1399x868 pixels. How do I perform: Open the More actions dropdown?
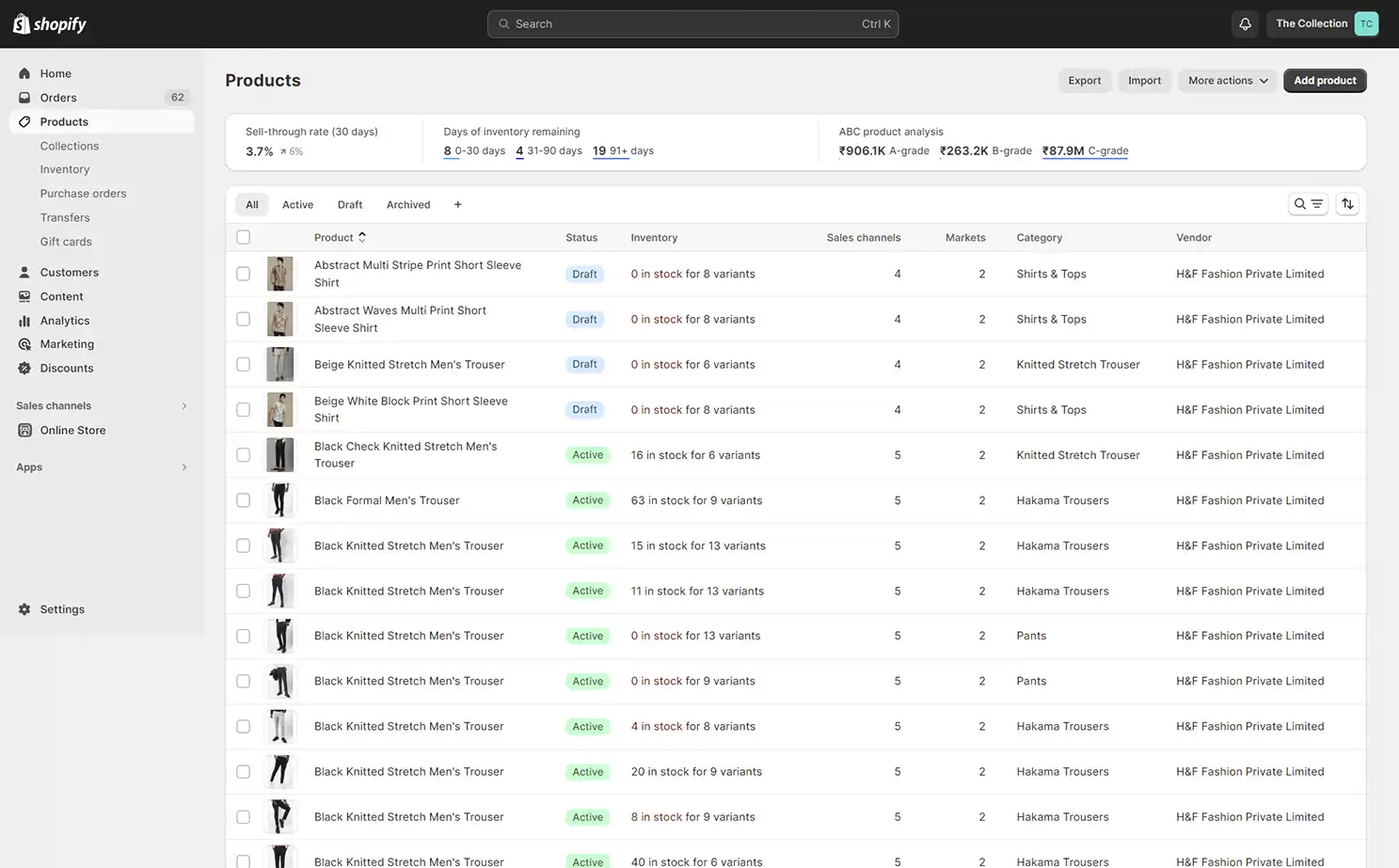click(x=1226, y=80)
